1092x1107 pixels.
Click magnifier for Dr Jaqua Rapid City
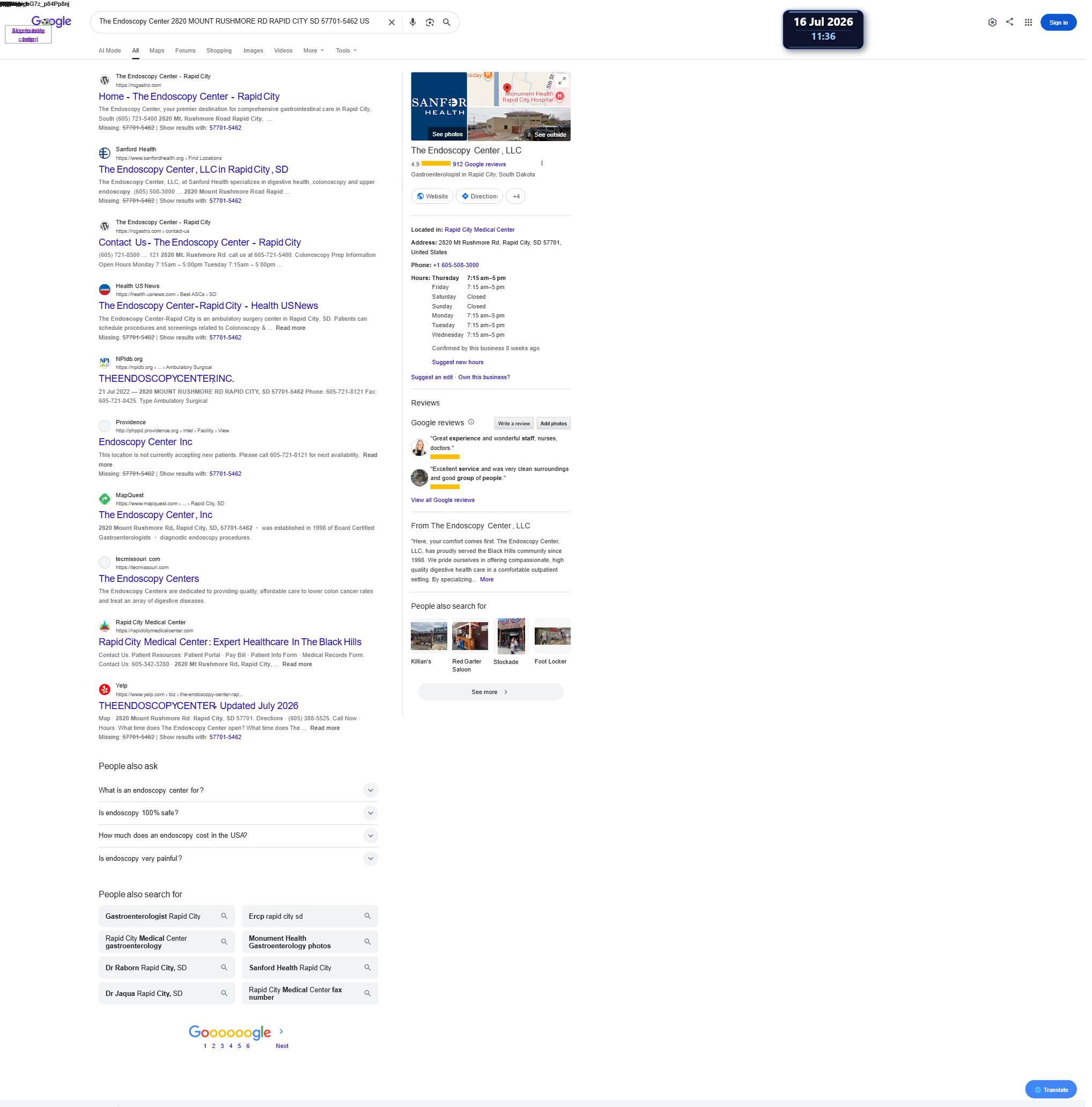[224, 993]
